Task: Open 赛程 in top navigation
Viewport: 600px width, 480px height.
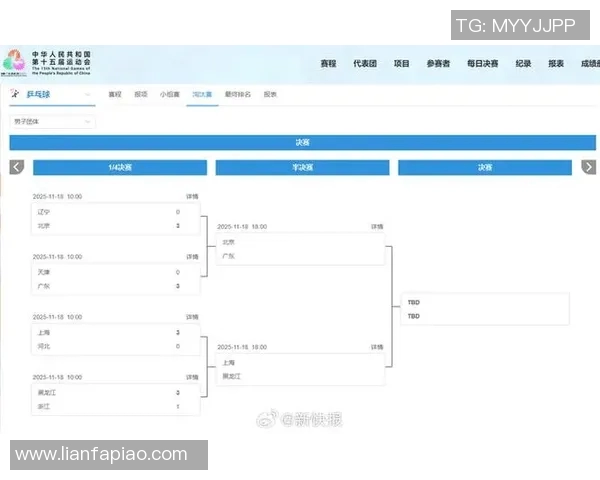Action: [328, 64]
